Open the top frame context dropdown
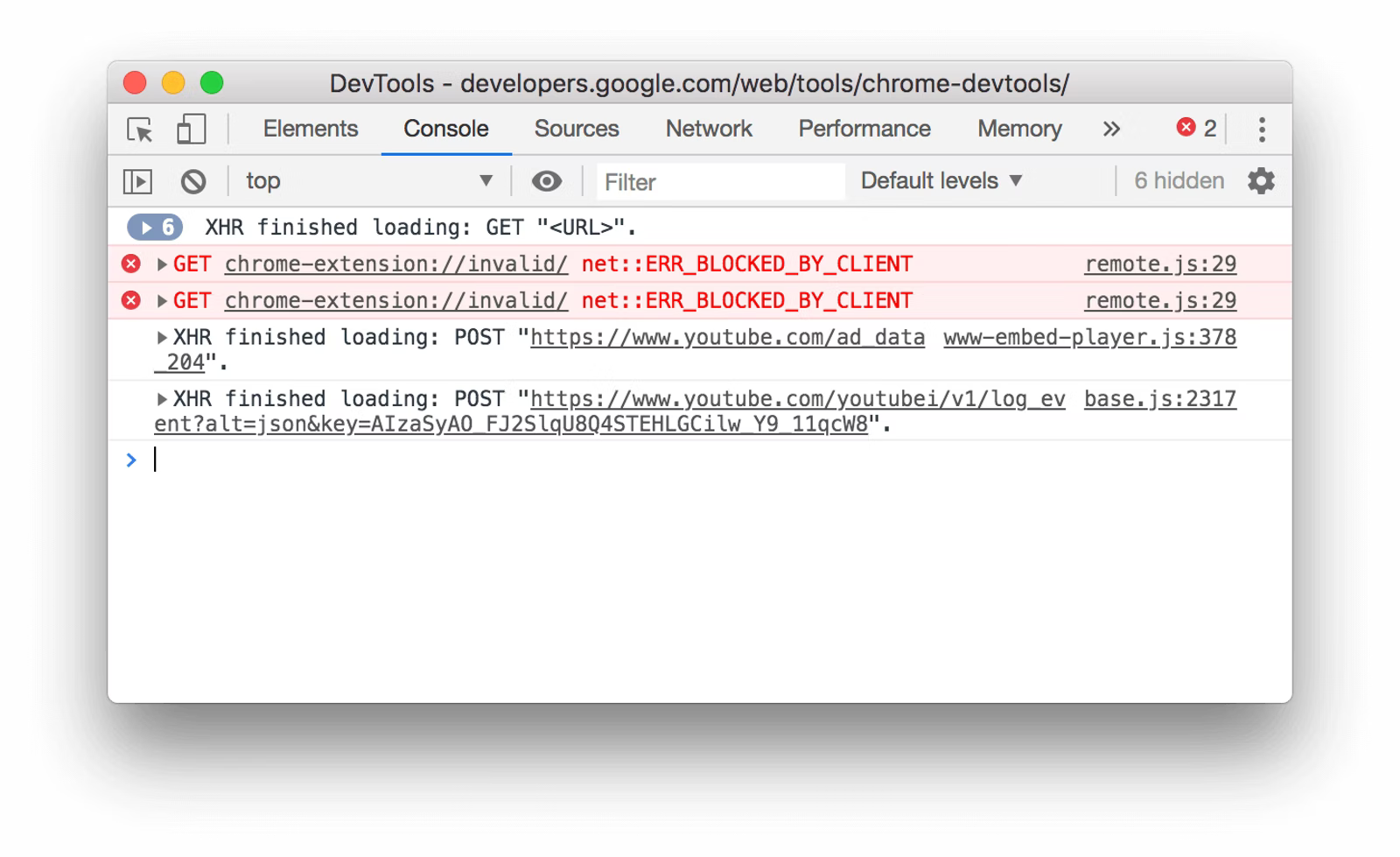1400x857 pixels. point(367,180)
